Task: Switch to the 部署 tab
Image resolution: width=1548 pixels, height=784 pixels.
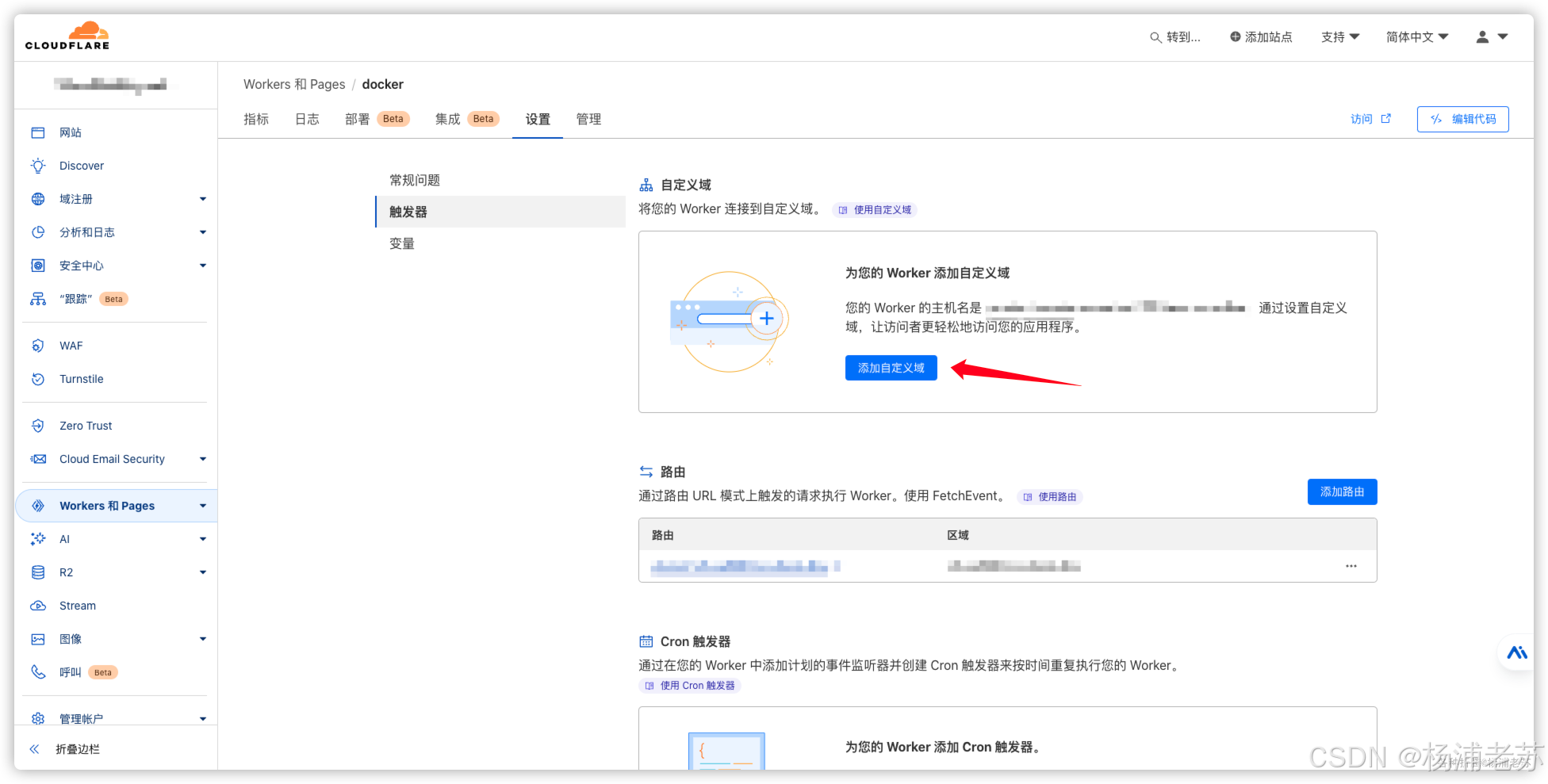Action: coord(377,119)
